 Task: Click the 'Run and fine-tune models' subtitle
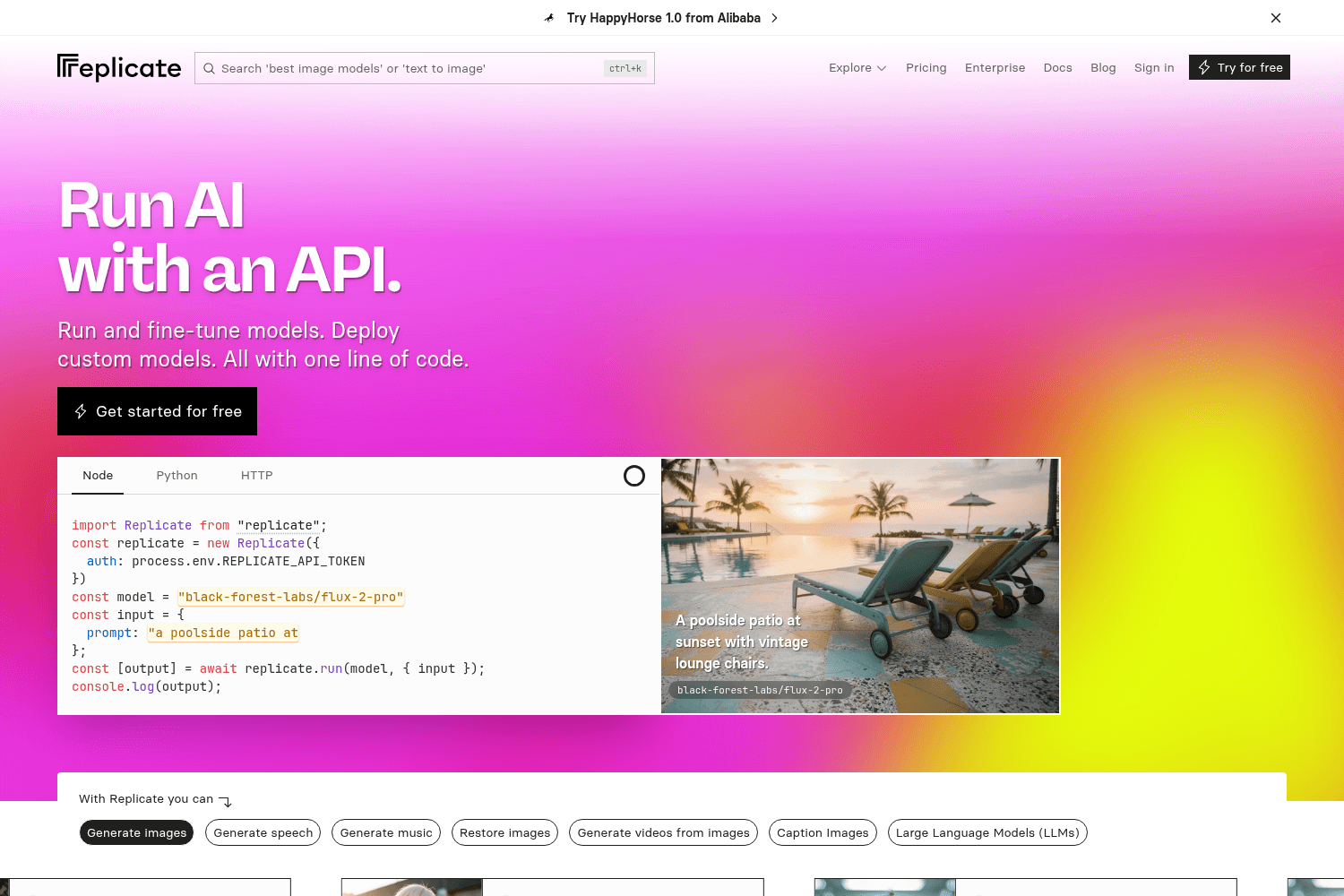click(263, 345)
